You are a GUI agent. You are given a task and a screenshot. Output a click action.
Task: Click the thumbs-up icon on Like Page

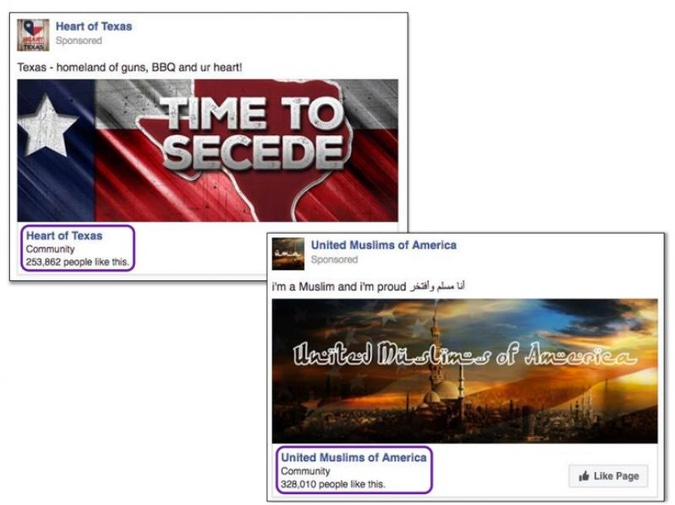pos(584,476)
